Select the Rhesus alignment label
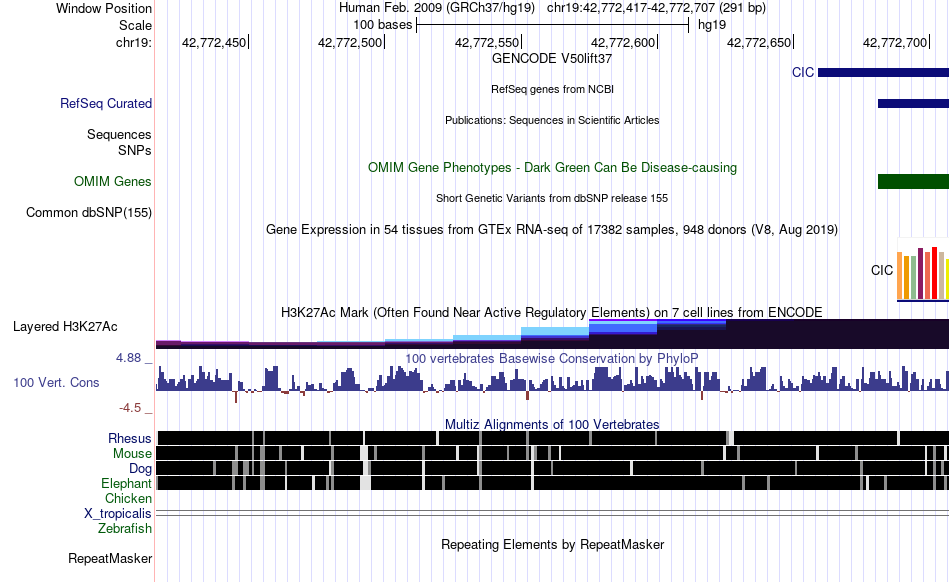 coord(130,438)
